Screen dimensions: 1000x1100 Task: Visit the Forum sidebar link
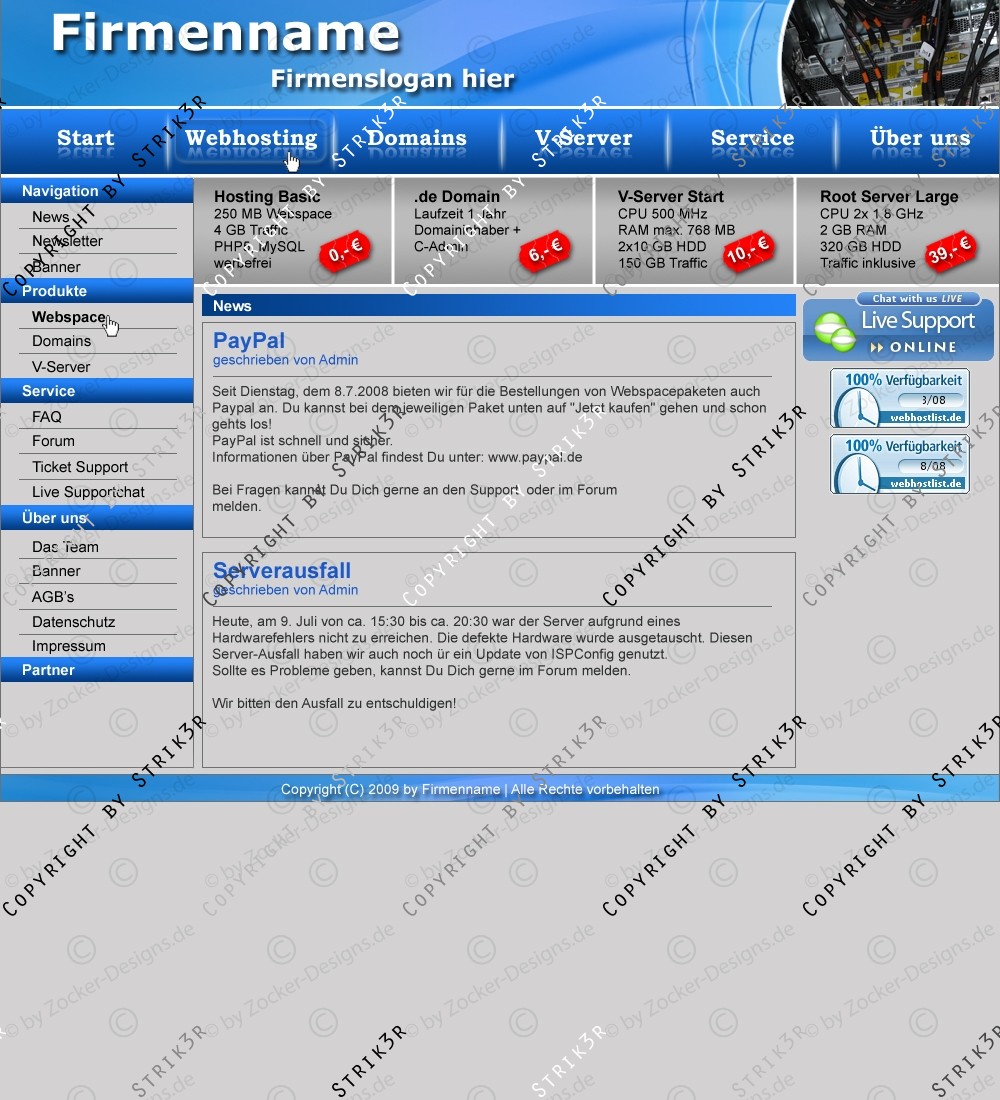pyautogui.click(x=53, y=441)
